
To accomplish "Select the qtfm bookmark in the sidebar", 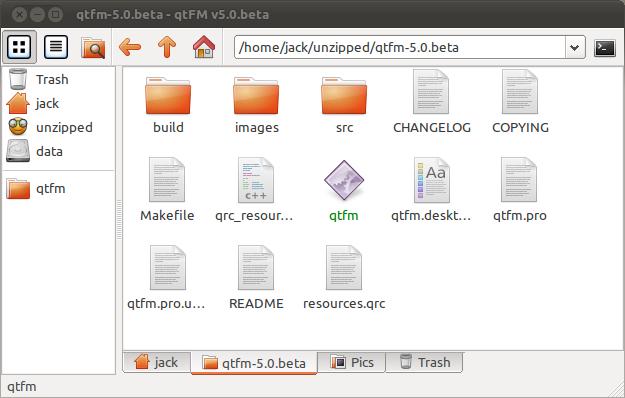I will (x=36, y=188).
